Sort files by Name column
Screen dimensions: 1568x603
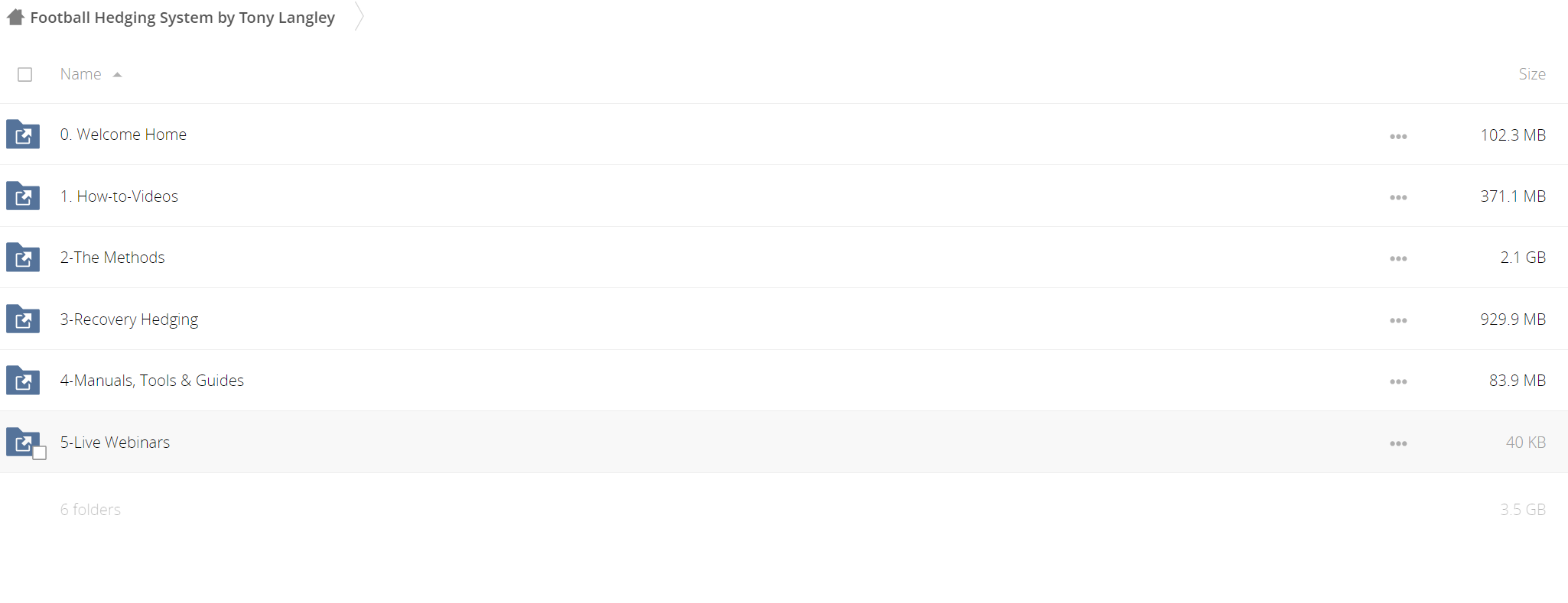(x=80, y=74)
